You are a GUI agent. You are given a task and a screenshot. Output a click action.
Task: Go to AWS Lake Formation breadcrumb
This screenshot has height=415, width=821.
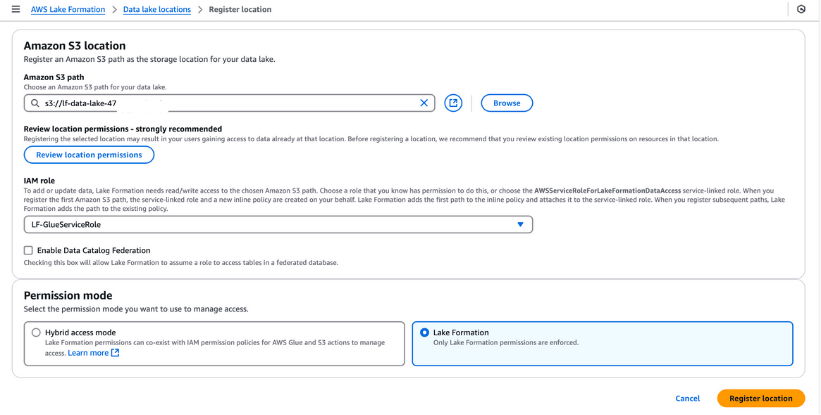(68, 9)
